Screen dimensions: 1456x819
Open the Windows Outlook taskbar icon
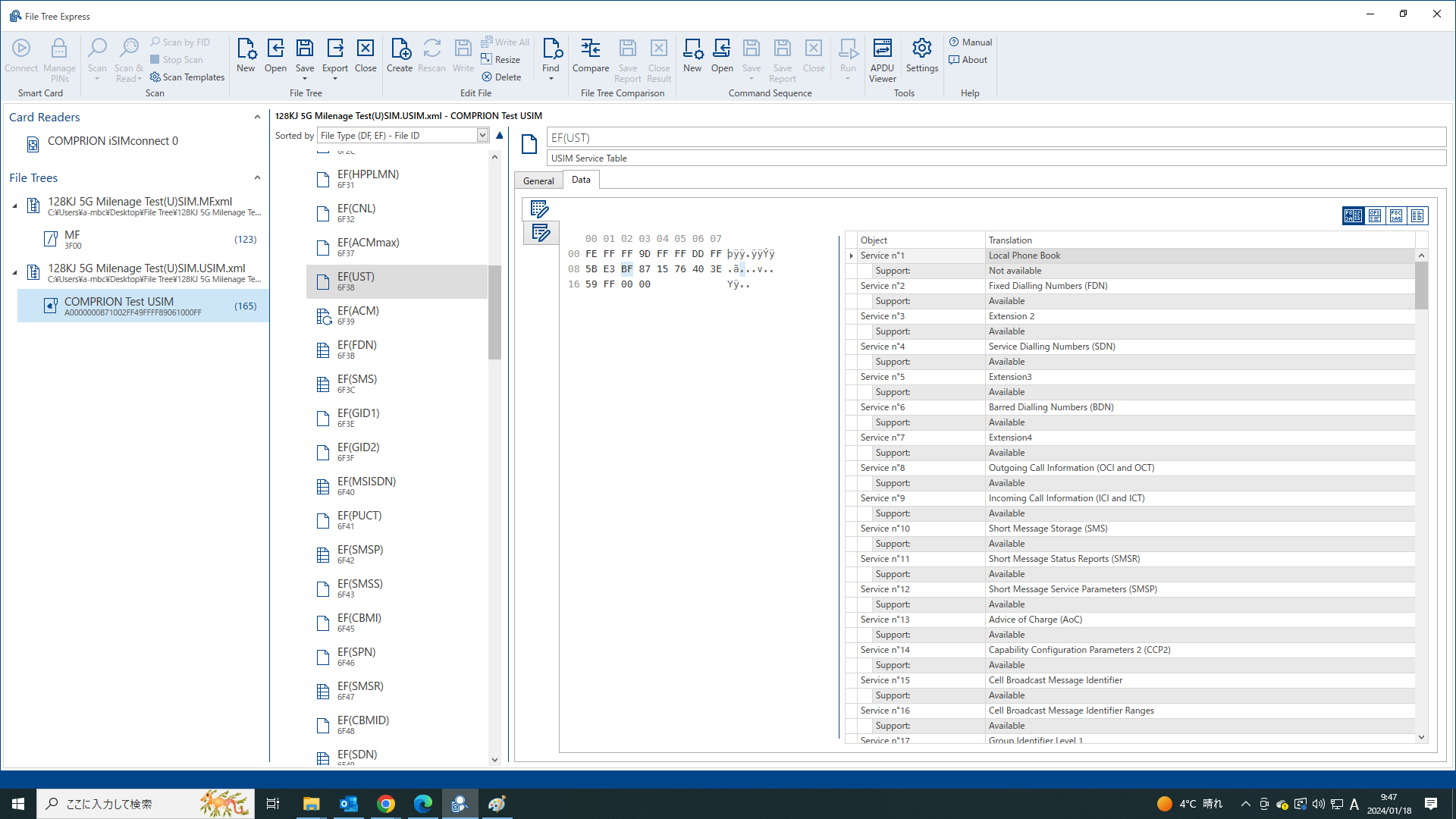click(x=348, y=804)
